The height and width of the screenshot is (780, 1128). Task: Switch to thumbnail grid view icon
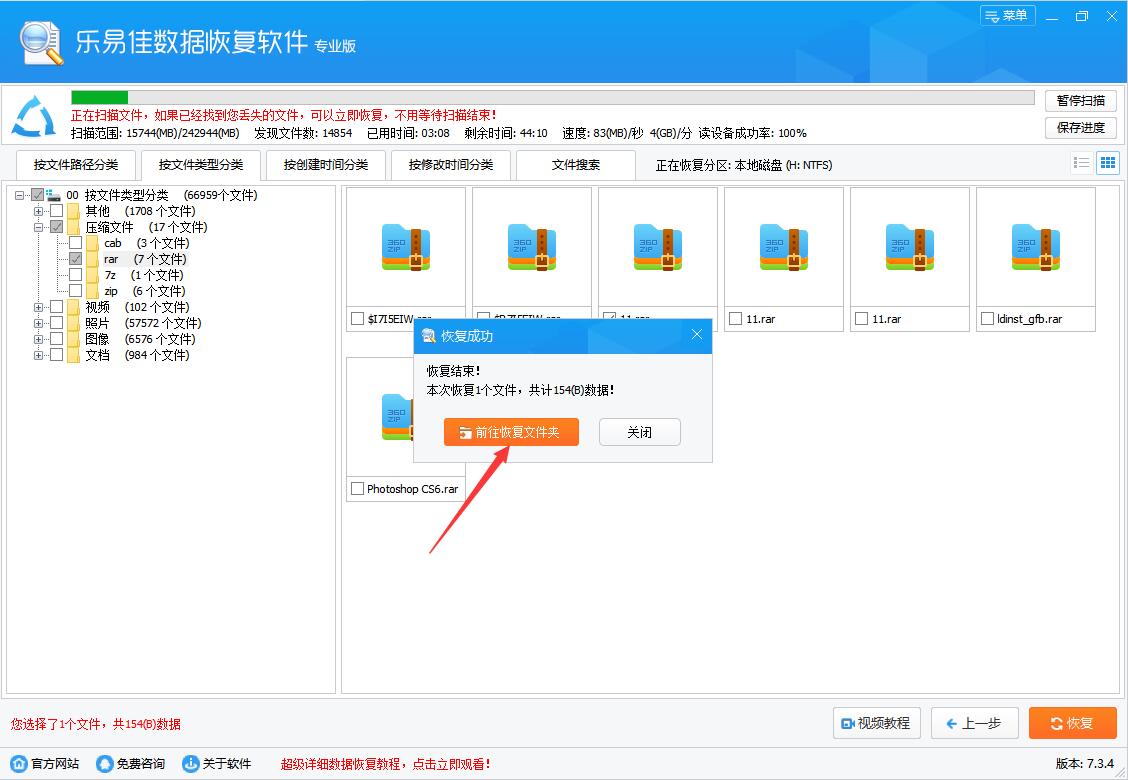1108,163
